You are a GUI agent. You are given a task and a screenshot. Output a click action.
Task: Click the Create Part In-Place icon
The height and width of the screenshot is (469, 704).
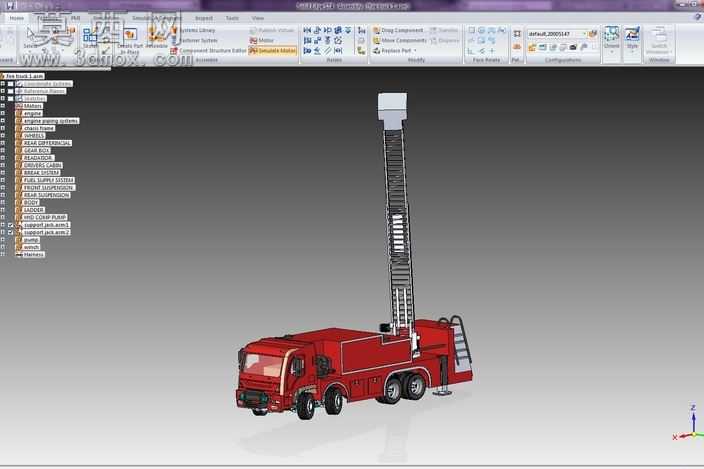pos(130,35)
